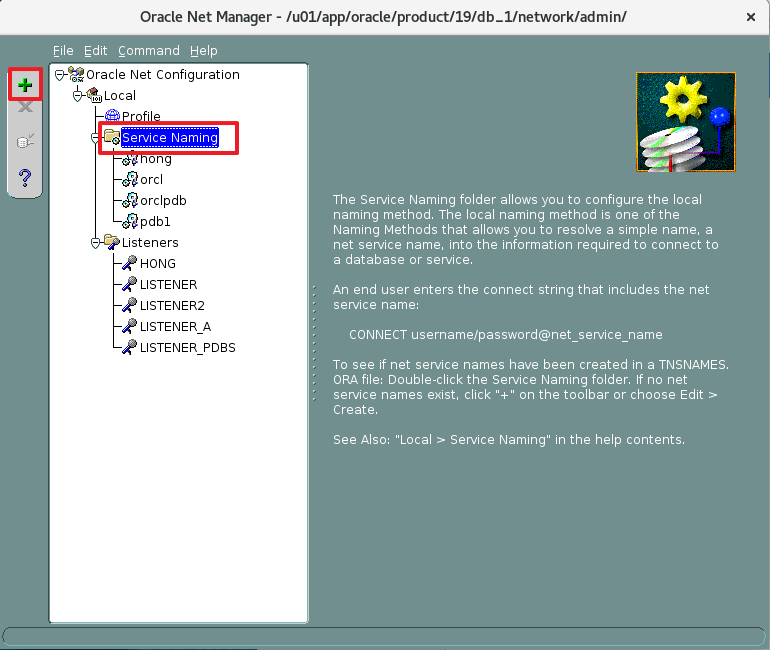Select the pdb1 net service name

tap(155, 222)
